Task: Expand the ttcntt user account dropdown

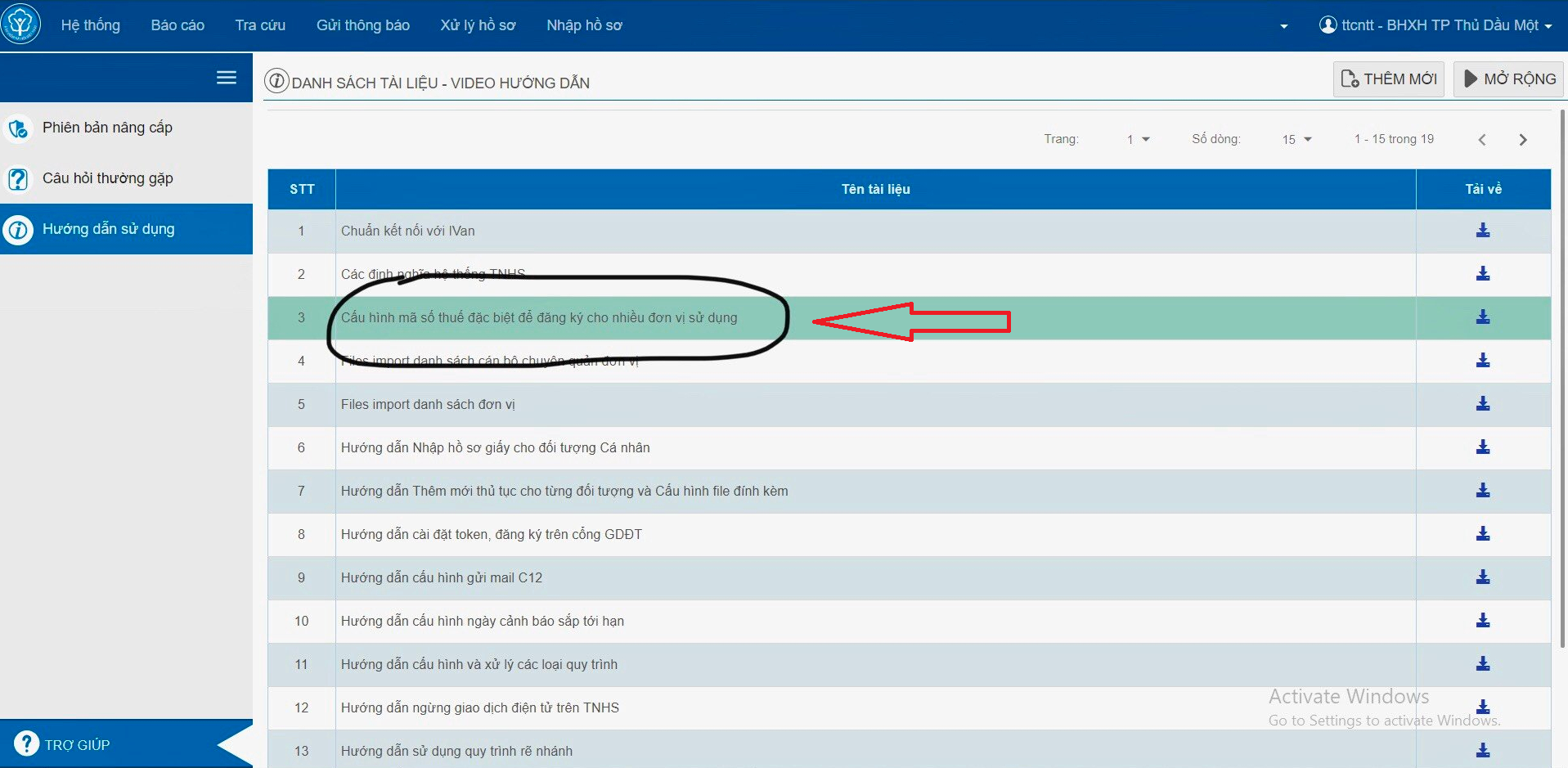Action: coord(1435,25)
